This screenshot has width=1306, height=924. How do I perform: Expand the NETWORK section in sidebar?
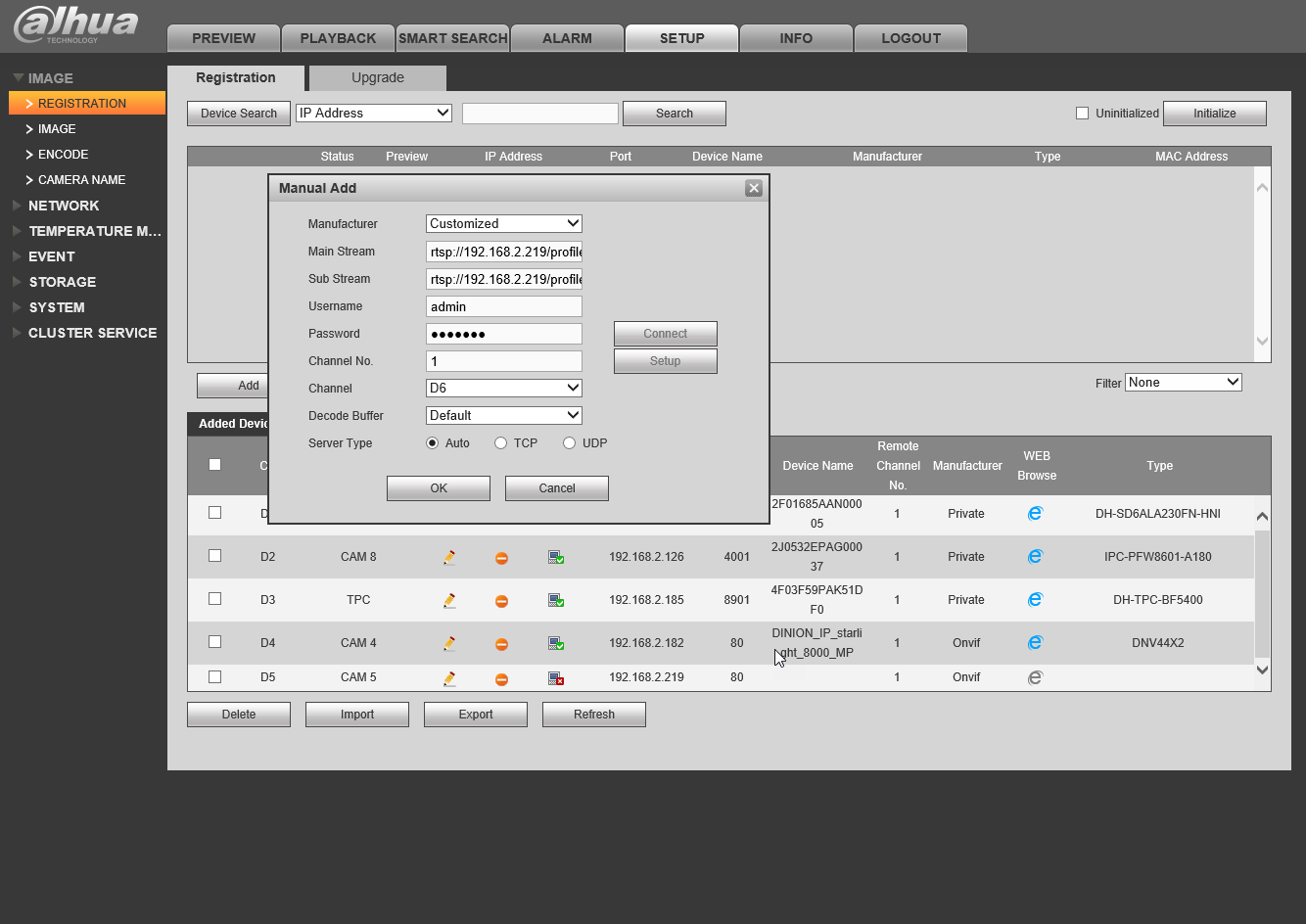click(64, 206)
